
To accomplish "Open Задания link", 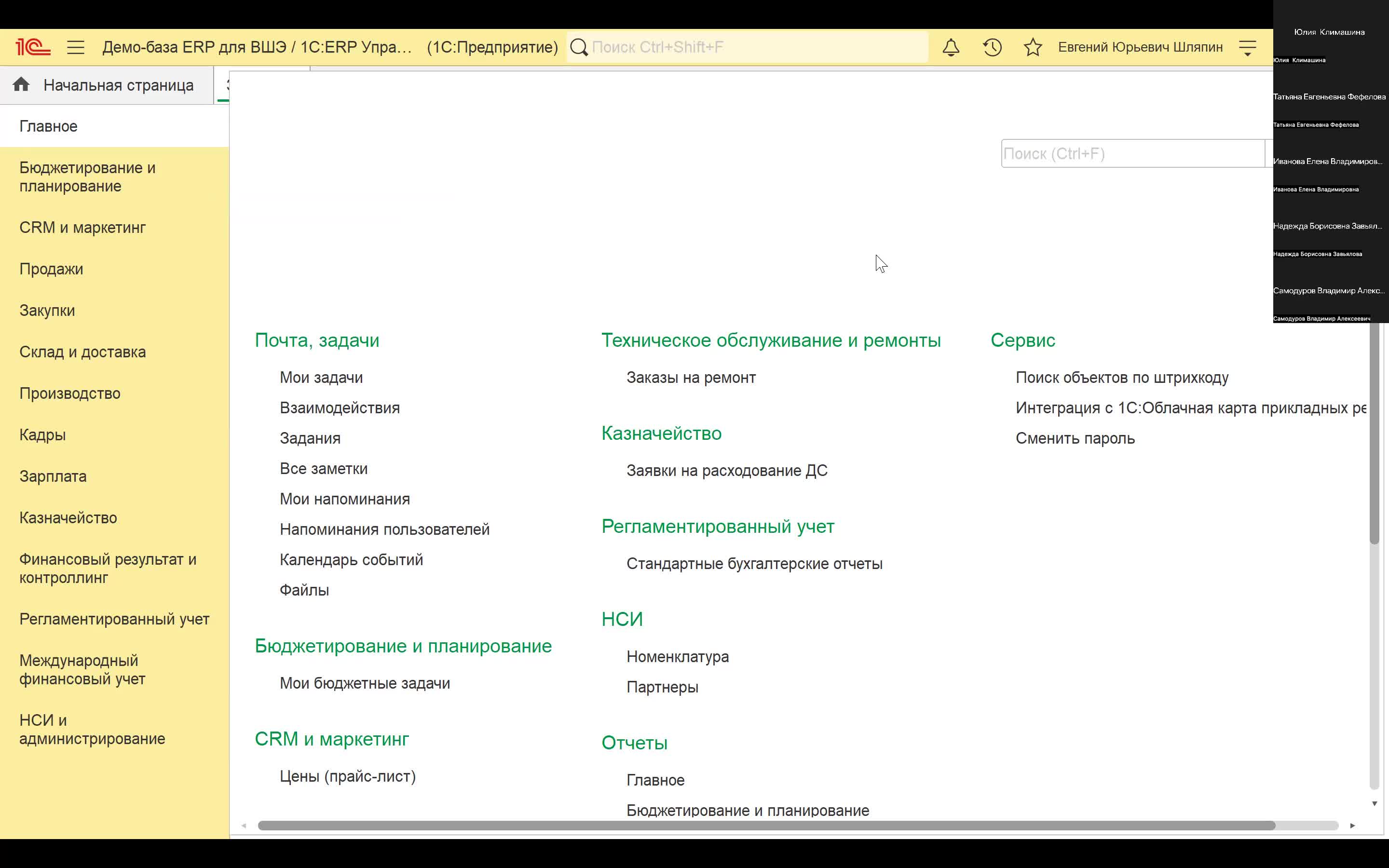I will (x=310, y=439).
